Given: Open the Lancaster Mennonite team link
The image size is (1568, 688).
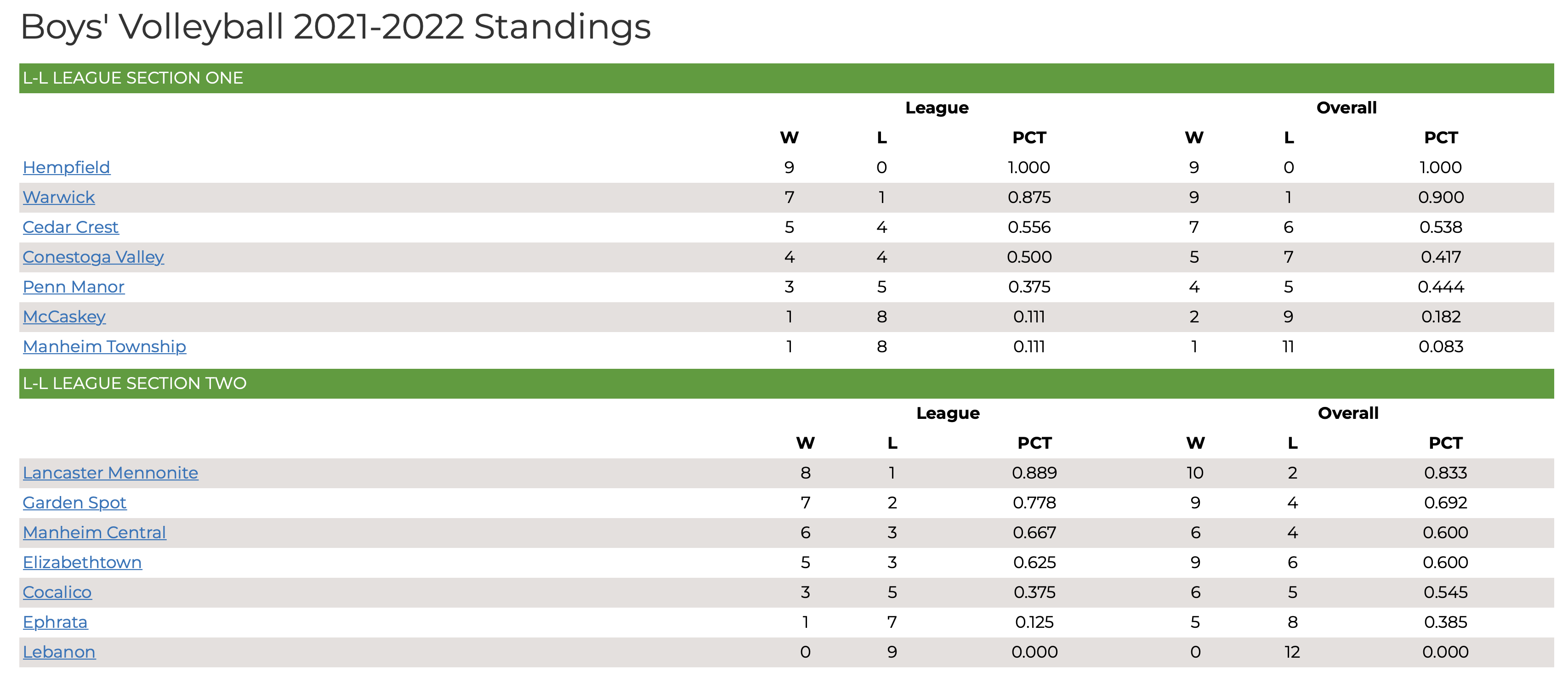Looking at the screenshot, I should tap(110, 473).
